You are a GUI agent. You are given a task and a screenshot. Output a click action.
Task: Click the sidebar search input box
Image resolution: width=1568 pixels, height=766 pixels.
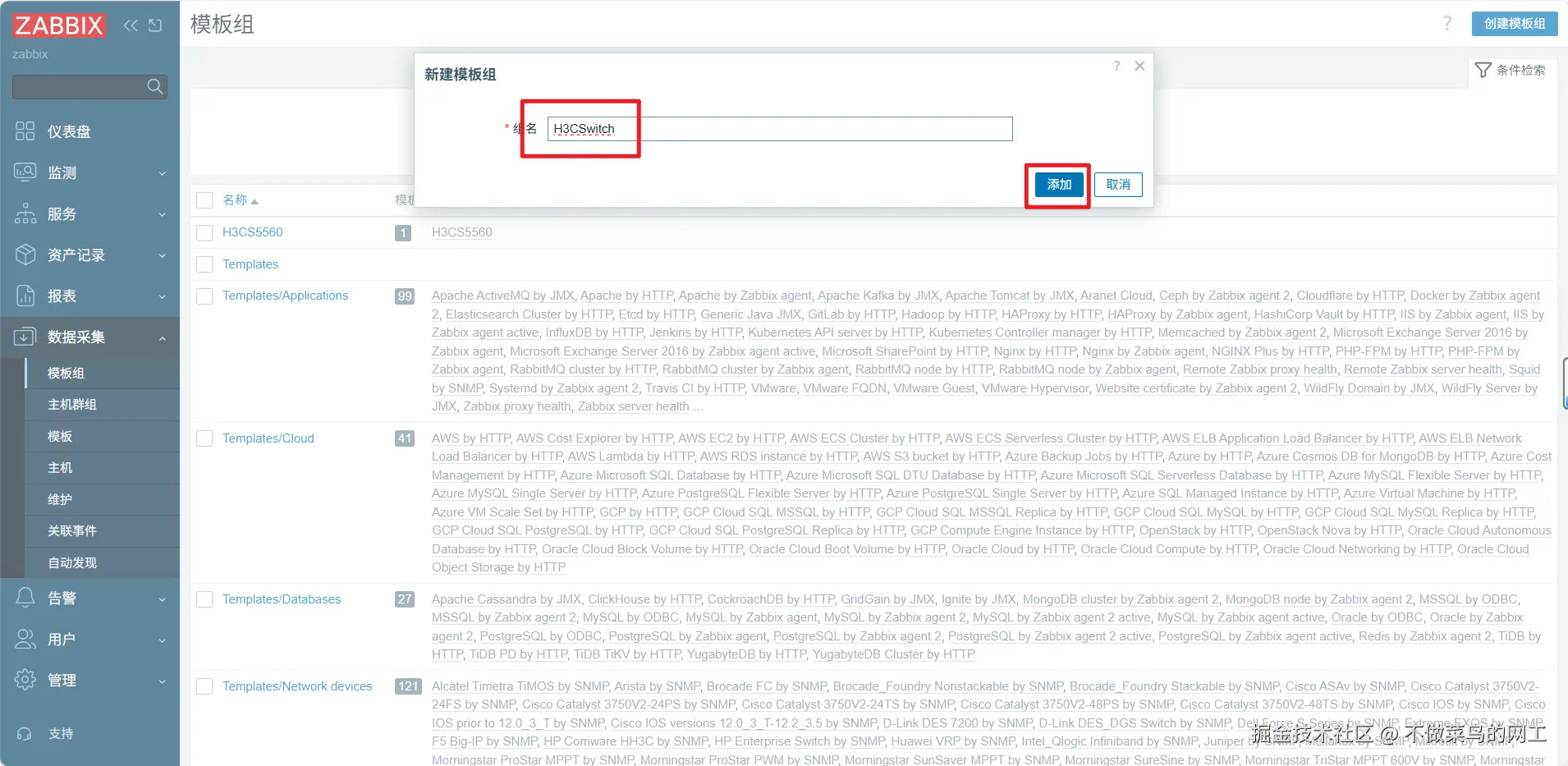pos(89,86)
